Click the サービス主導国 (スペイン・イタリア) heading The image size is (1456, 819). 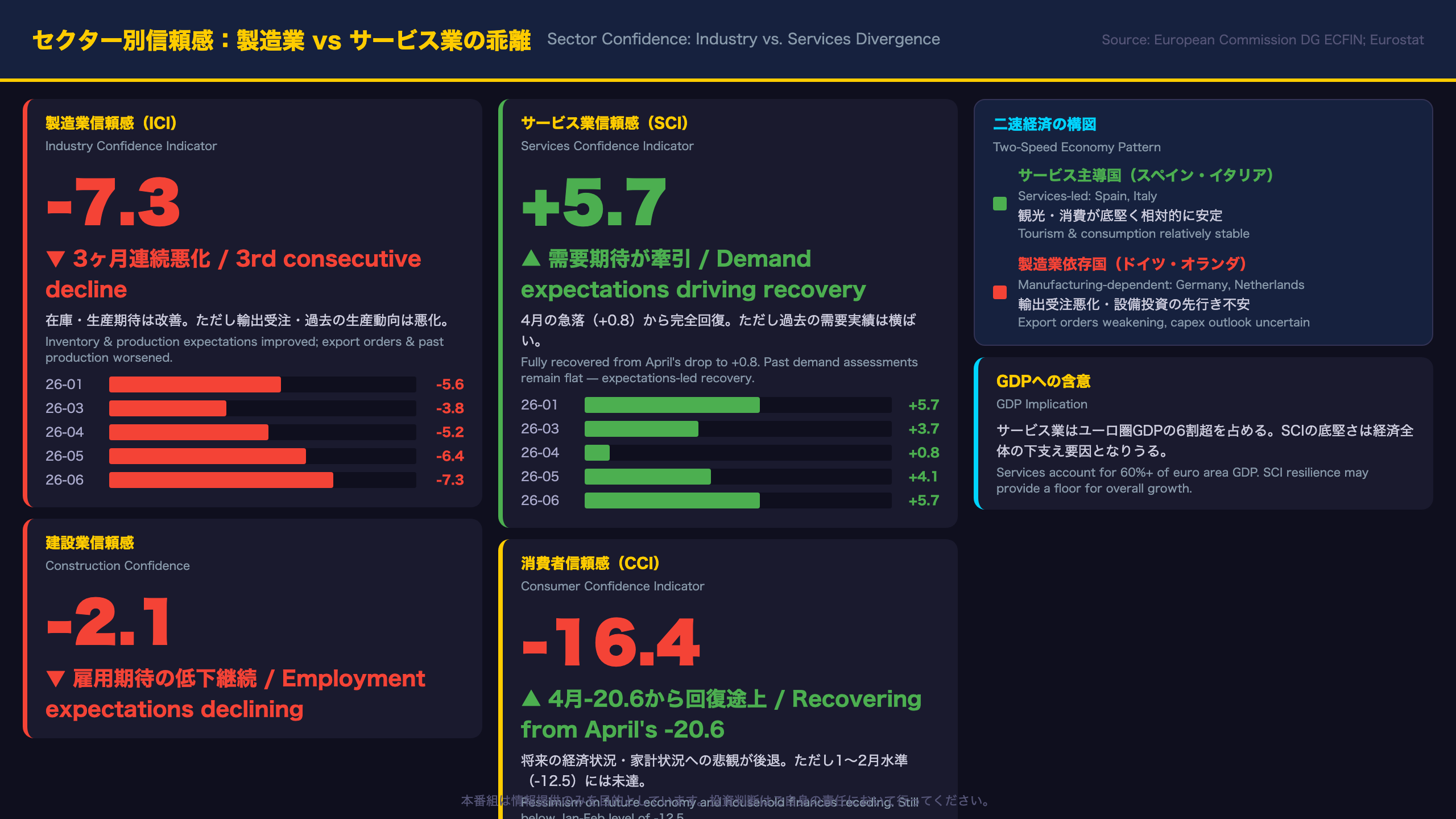click(1145, 175)
